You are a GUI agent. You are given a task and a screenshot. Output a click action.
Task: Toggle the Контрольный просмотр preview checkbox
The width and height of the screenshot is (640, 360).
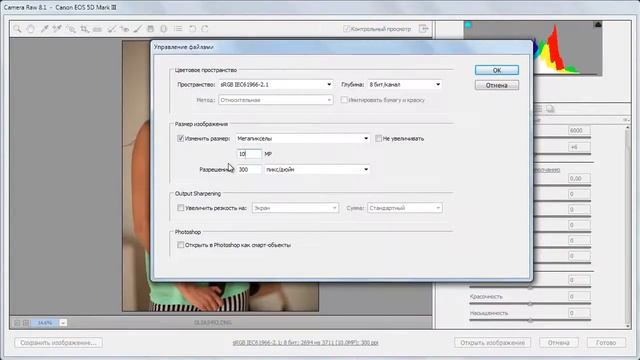click(x=346, y=29)
